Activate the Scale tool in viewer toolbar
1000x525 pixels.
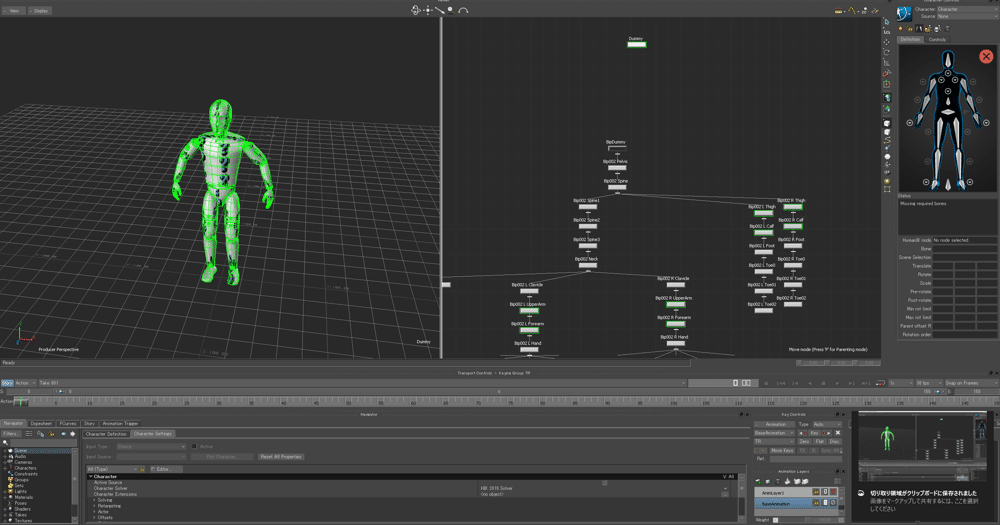click(x=886, y=63)
